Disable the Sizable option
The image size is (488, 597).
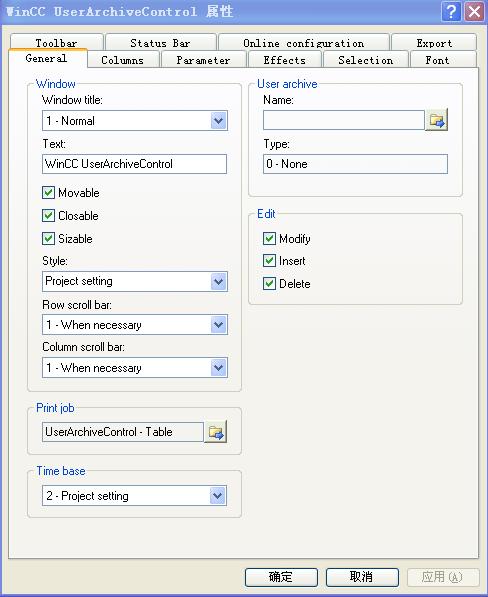click(x=48, y=239)
